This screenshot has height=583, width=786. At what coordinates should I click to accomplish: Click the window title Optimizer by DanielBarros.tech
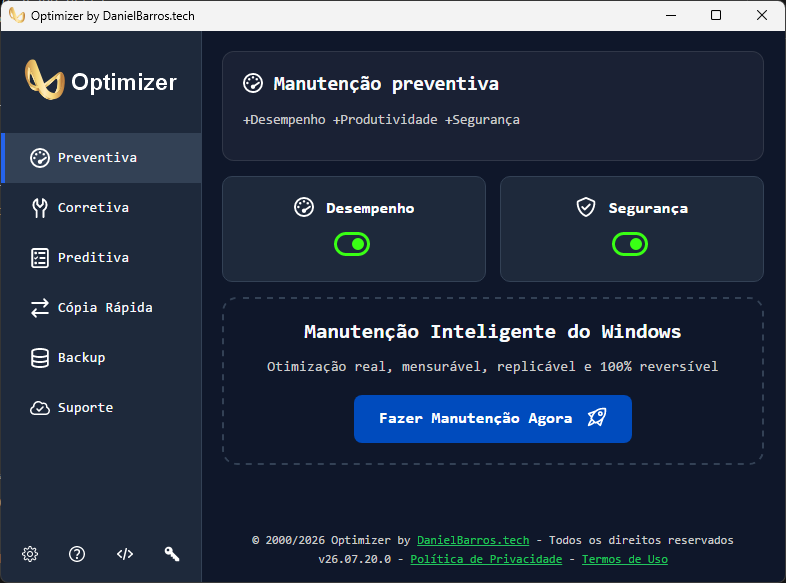click(x=113, y=16)
